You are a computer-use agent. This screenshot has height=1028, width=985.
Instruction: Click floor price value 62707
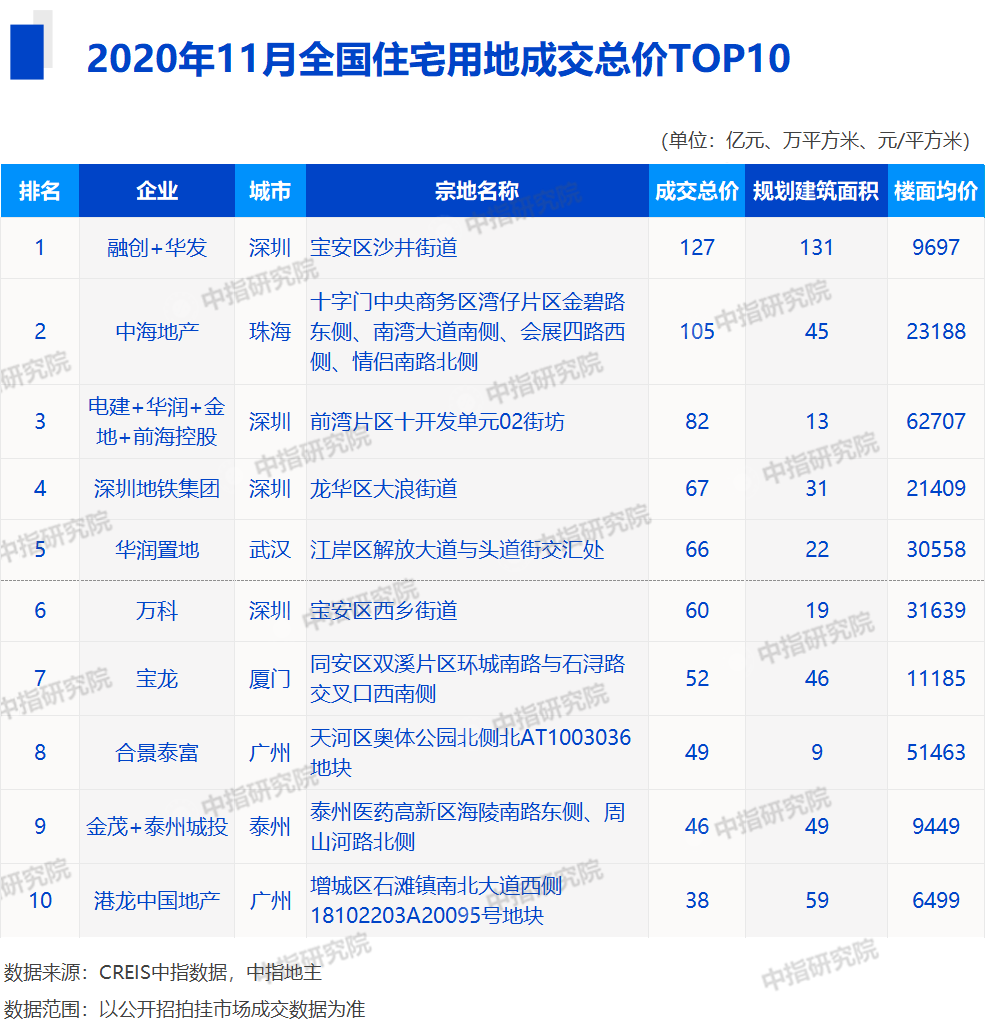click(x=936, y=422)
